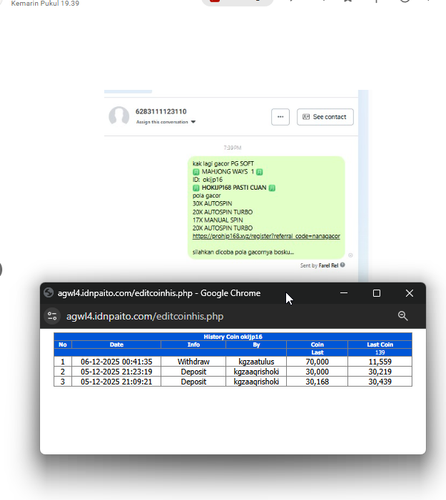Click the Deposit cell in row 3

tap(193, 382)
